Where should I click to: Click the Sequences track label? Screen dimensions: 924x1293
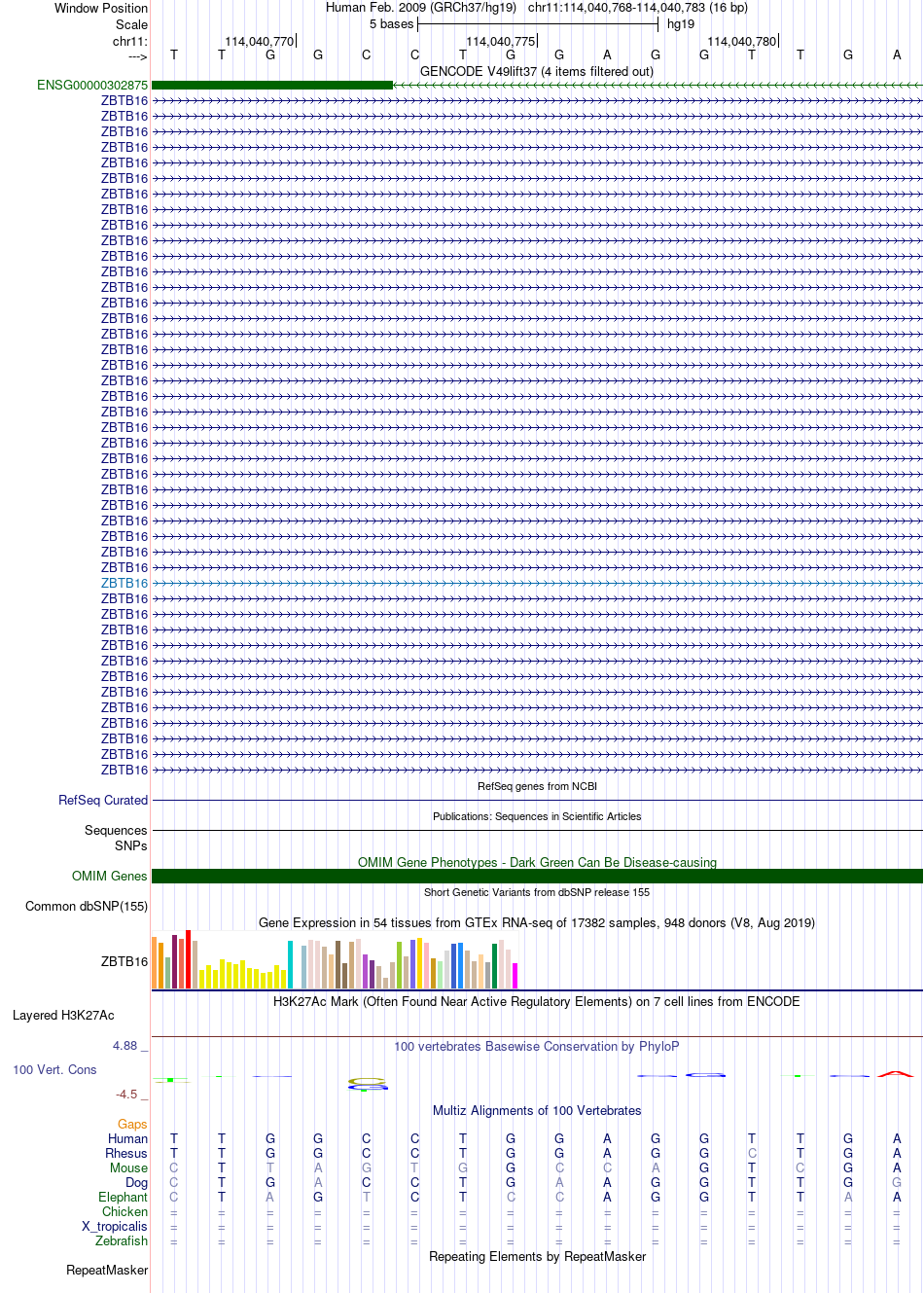(x=116, y=831)
